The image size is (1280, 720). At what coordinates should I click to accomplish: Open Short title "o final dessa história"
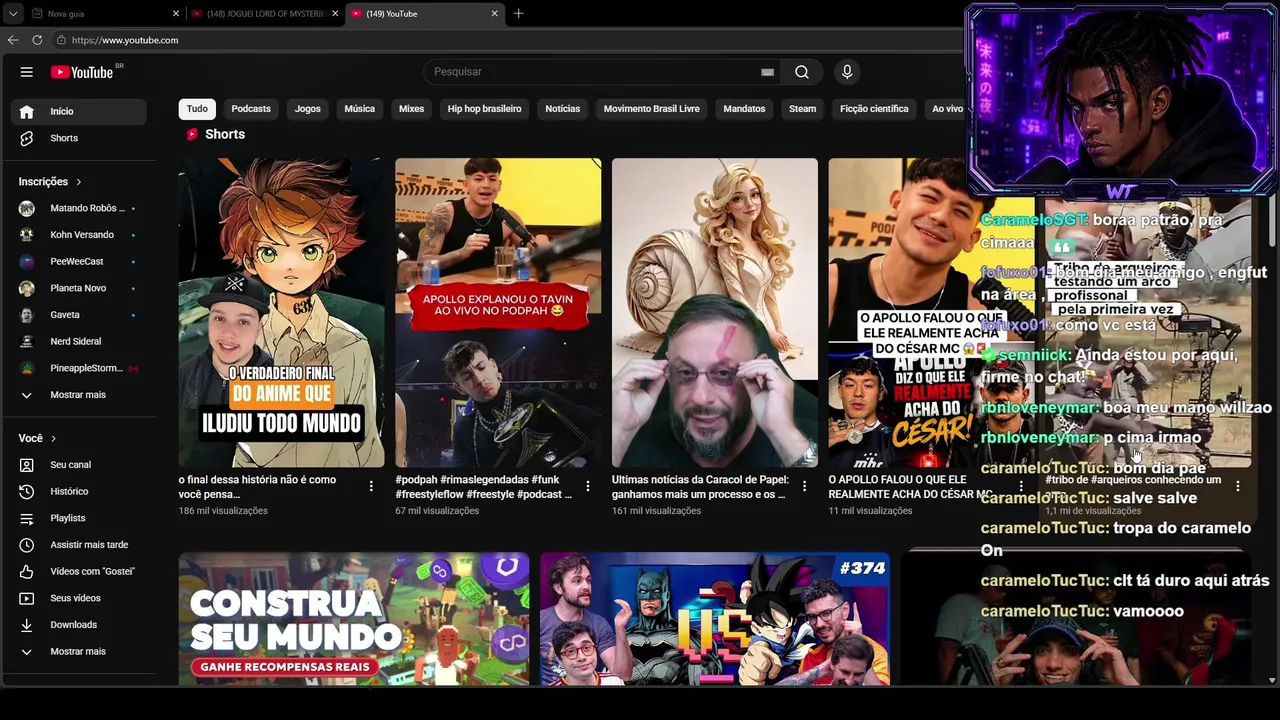[x=258, y=487]
